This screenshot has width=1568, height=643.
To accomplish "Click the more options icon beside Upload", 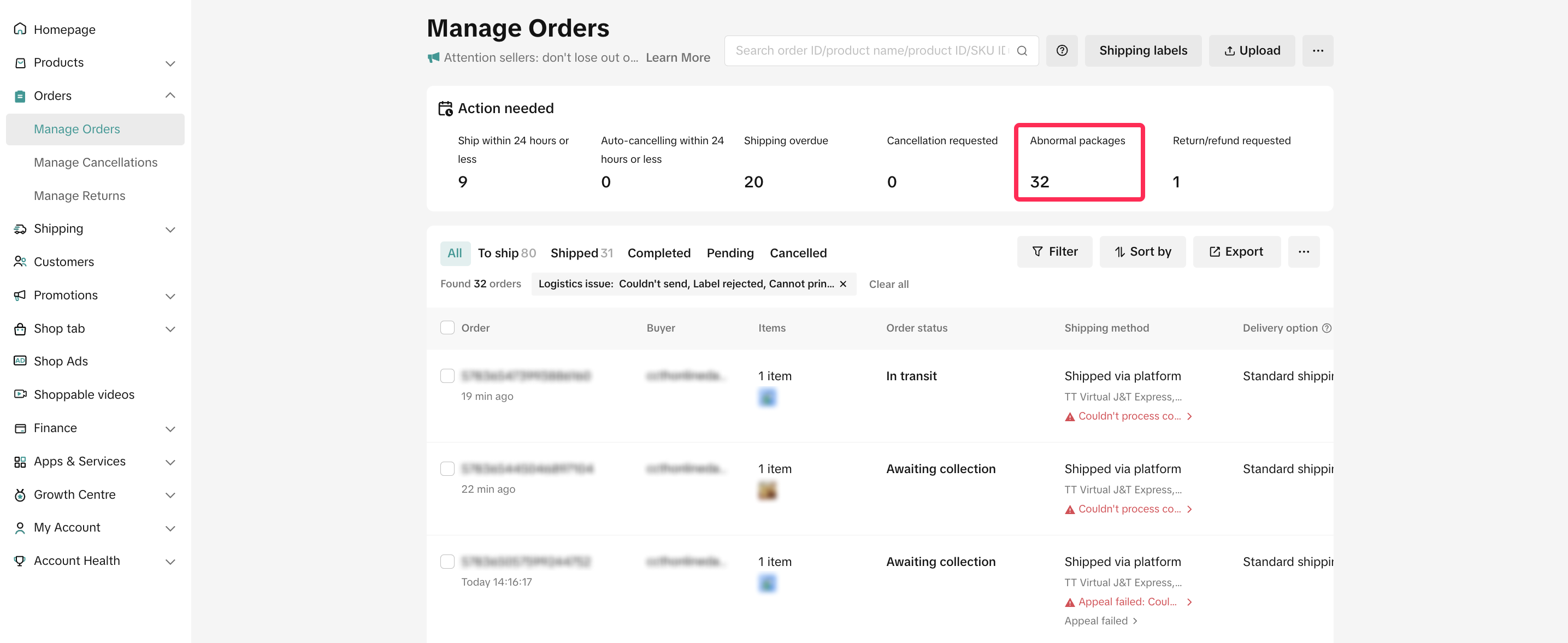I will [1317, 51].
